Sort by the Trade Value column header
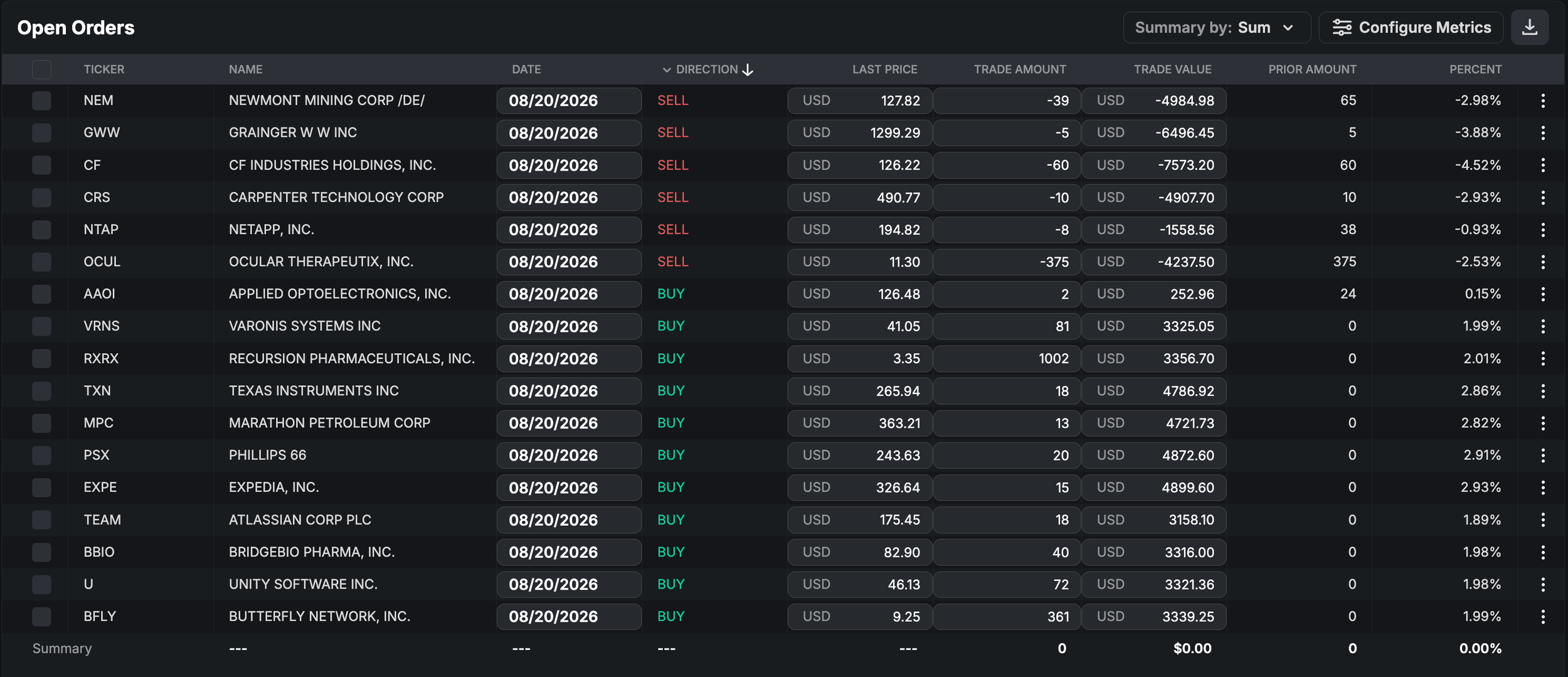Image resolution: width=1568 pixels, height=677 pixels. coord(1172,70)
